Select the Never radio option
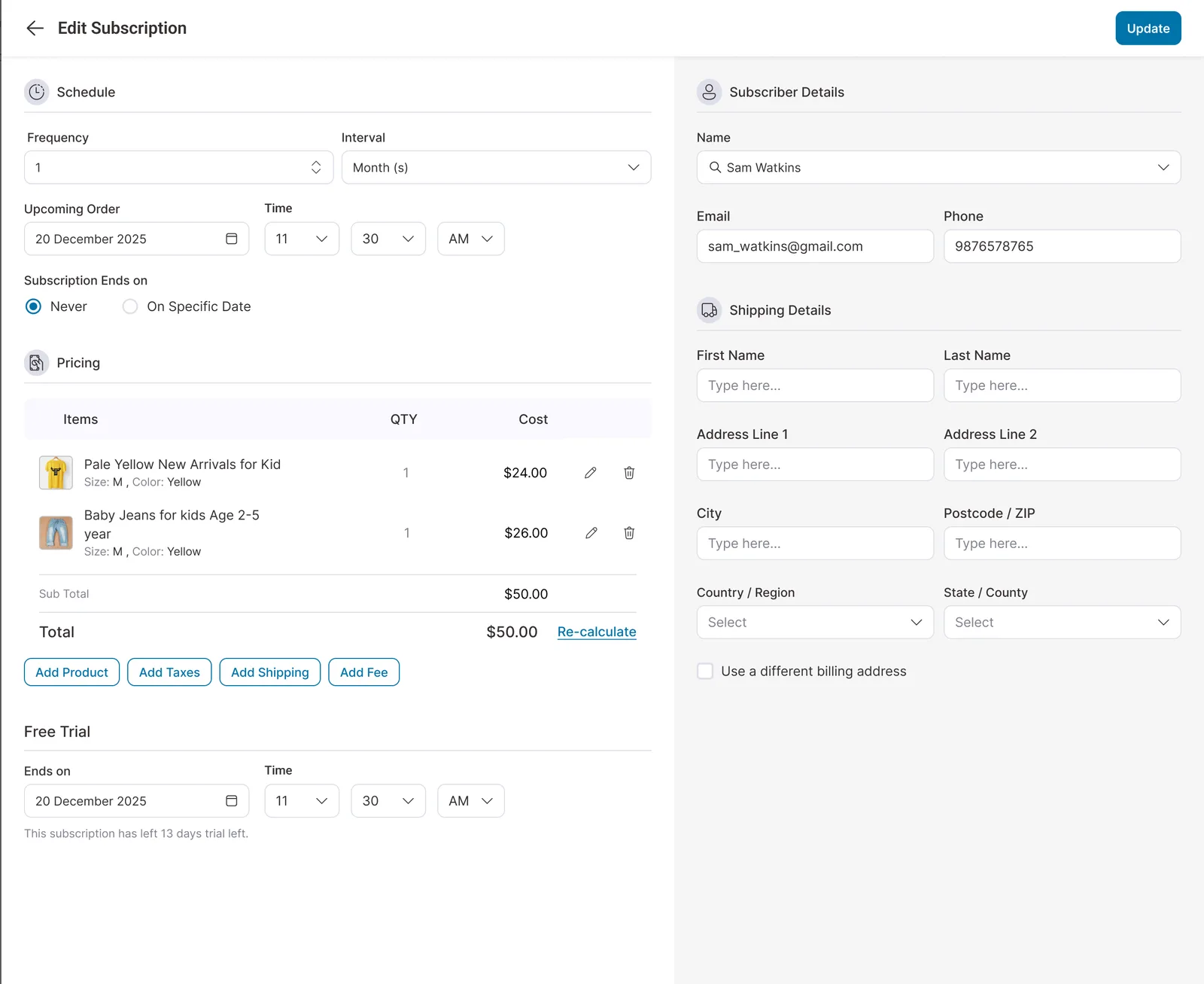Screen dimensions: 1204x984 pos(33,306)
